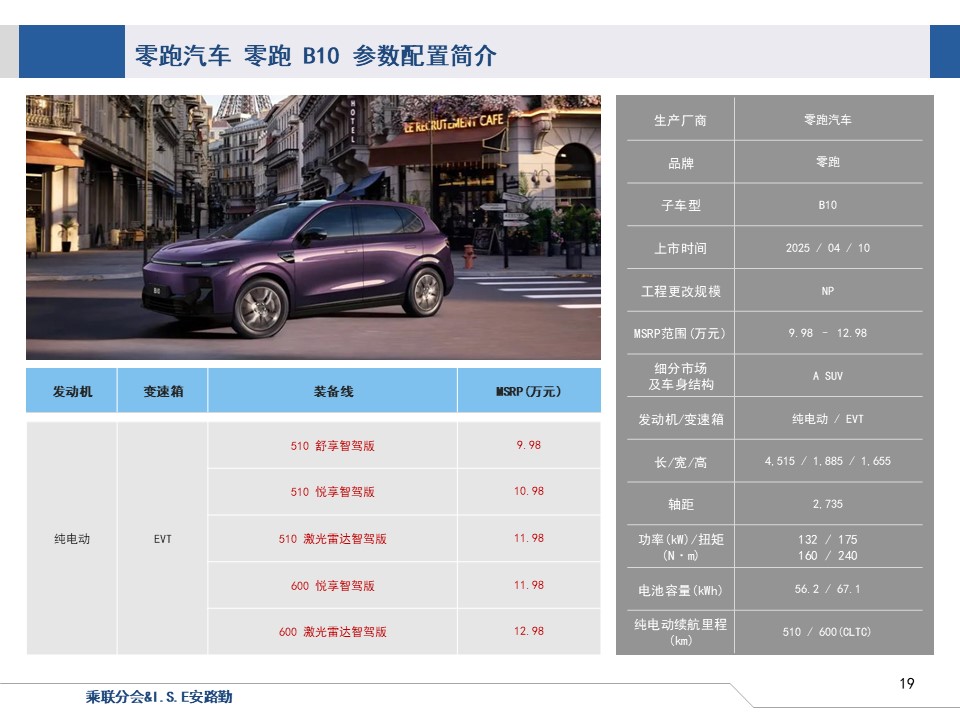
Task: Select the wheelbase value 2,735
Action: click(x=827, y=504)
